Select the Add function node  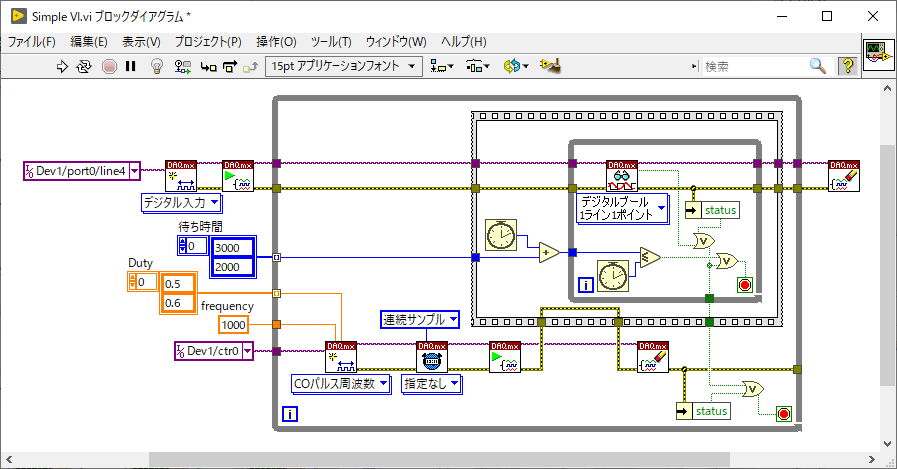point(549,252)
